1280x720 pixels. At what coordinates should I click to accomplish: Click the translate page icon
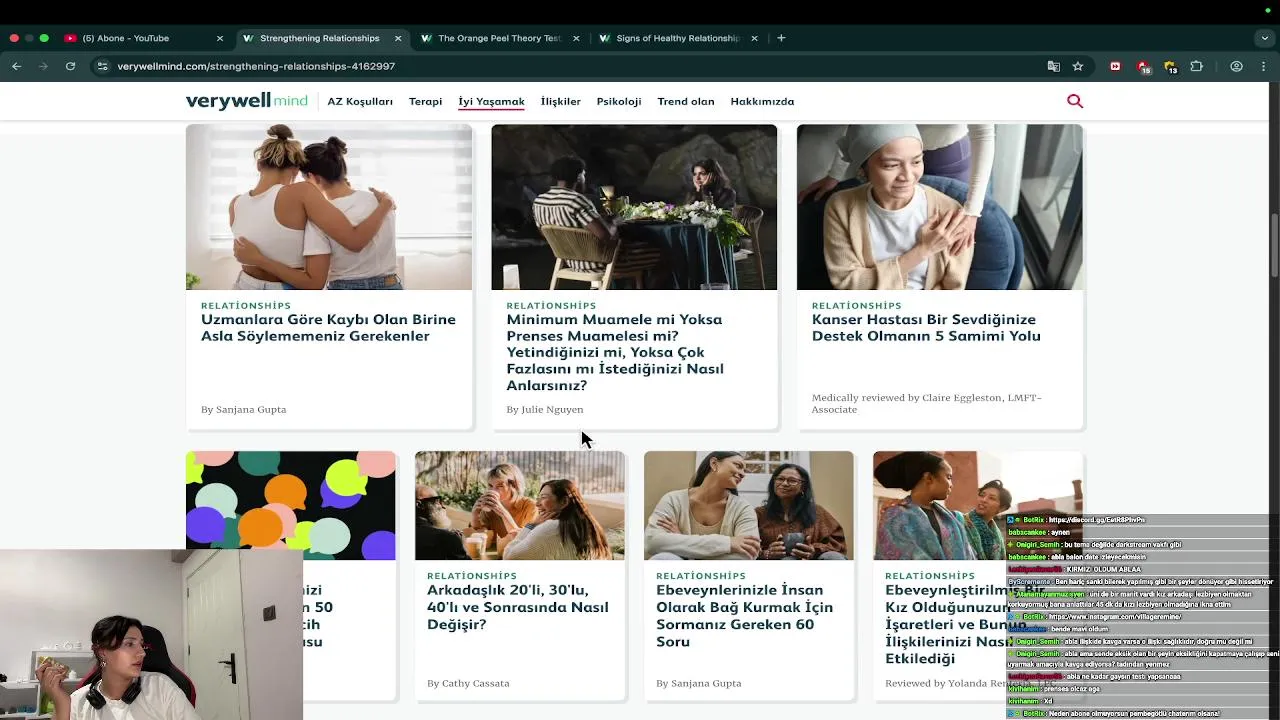[x=1053, y=66]
